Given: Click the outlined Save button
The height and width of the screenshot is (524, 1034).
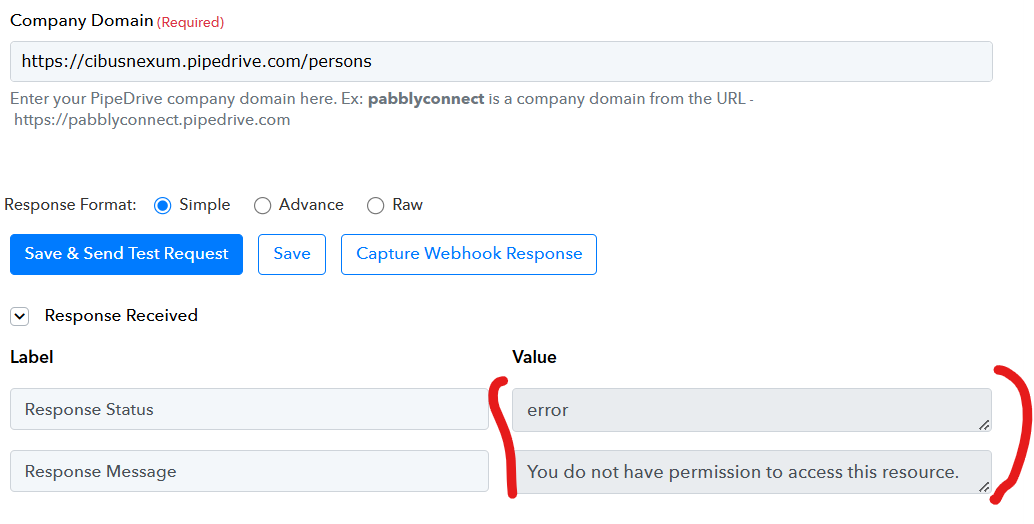Looking at the screenshot, I should [292, 254].
